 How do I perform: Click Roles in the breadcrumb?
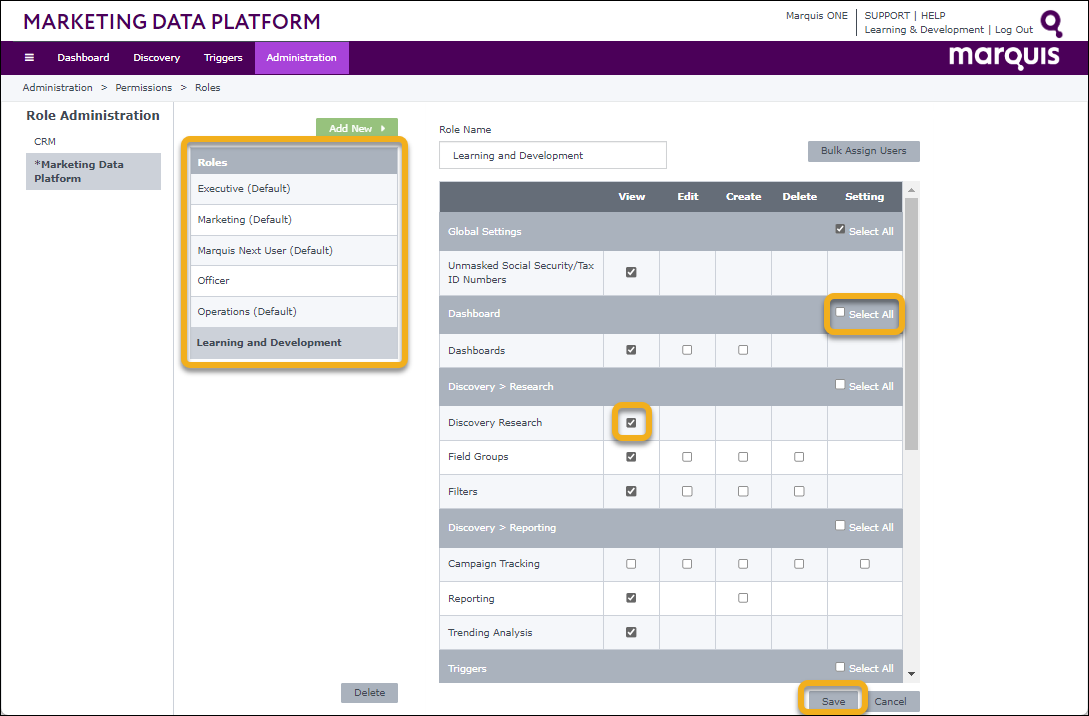pos(208,88)
